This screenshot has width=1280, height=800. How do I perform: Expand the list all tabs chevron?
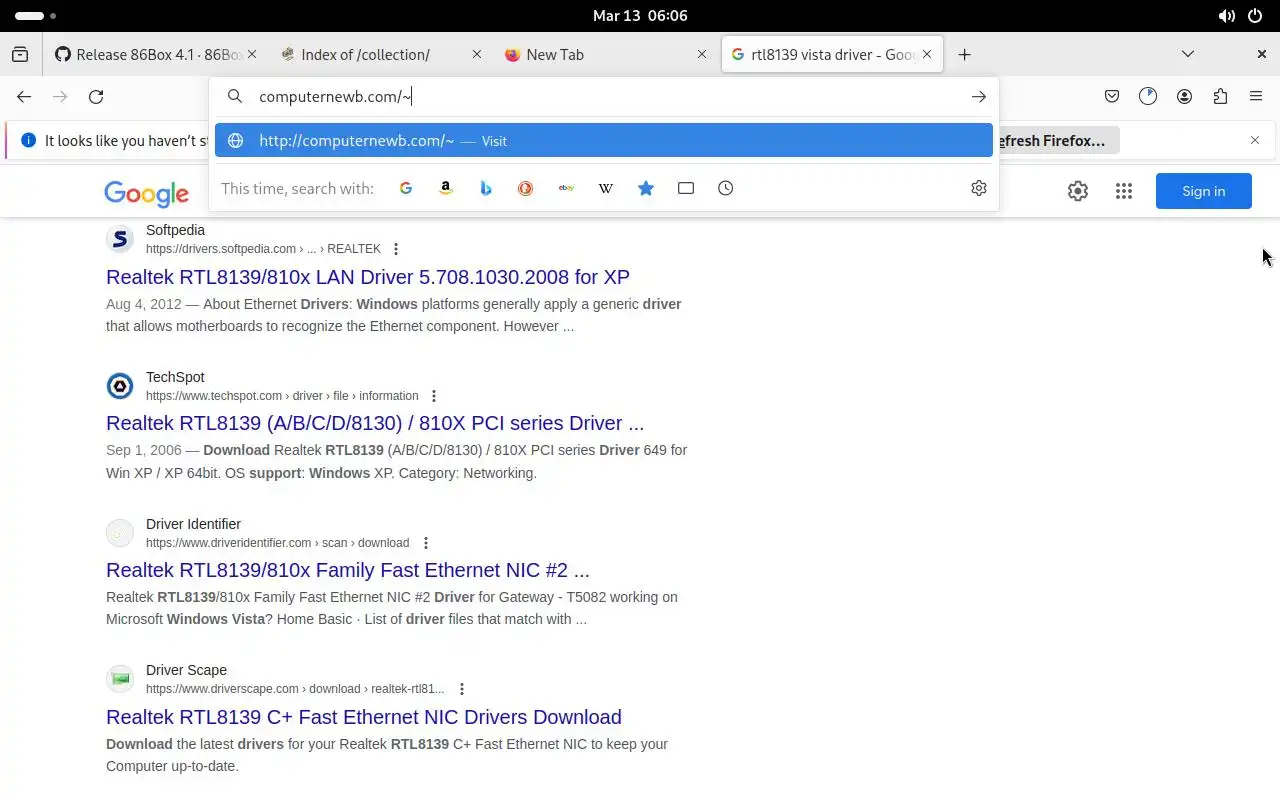(1188, 55)
